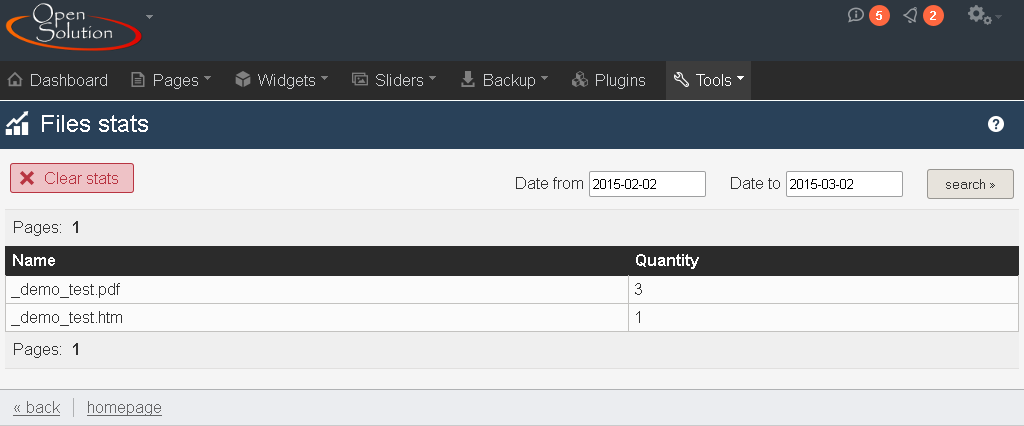Open the Sliders menu
The width and height of the screenshot is (1024, 426).
click(x=394, y=80)
